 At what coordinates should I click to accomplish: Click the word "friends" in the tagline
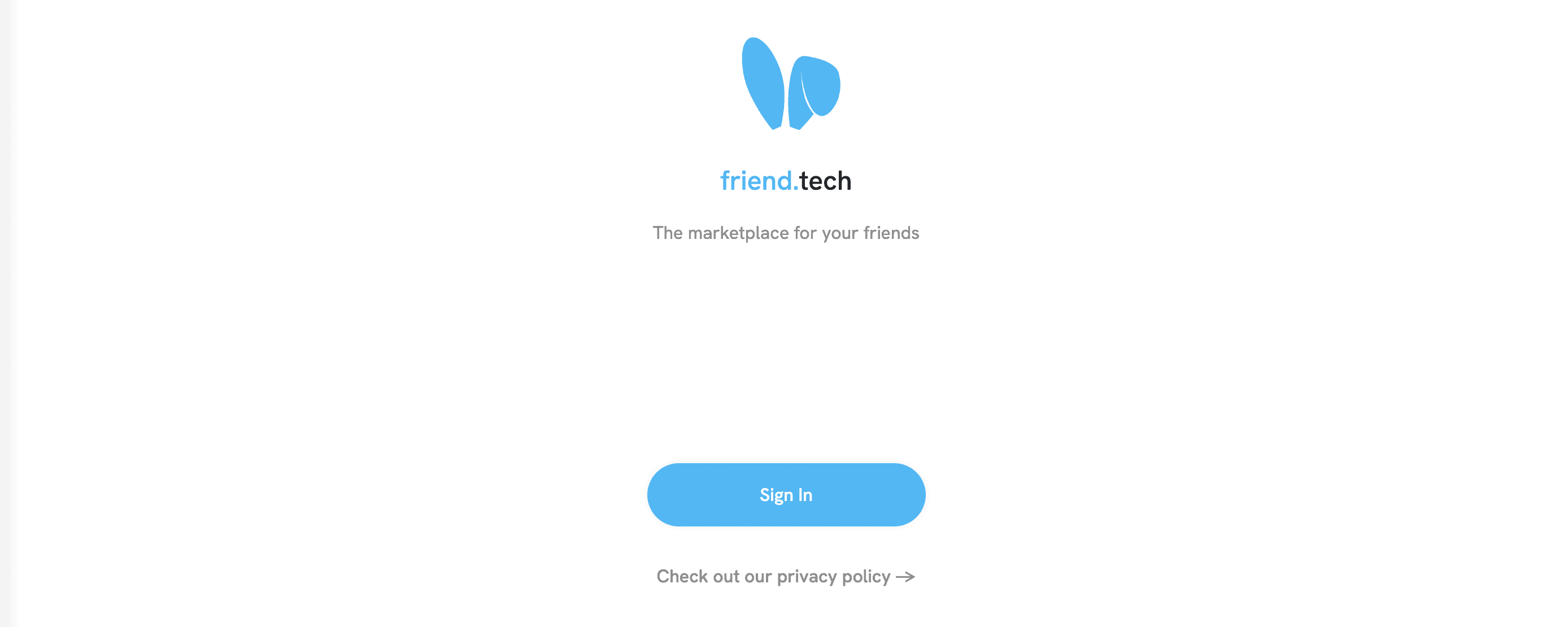[891, 233]
